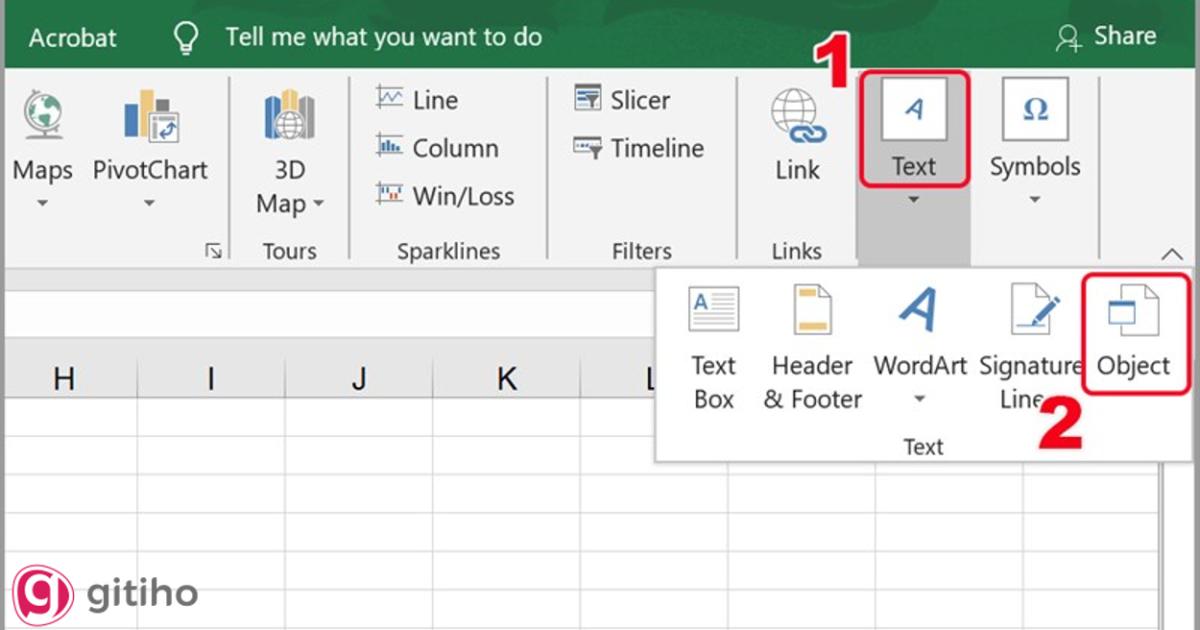Screen dimensions: 1200x630
Task: Insert a Column sparkline
Action: [435, 147]
